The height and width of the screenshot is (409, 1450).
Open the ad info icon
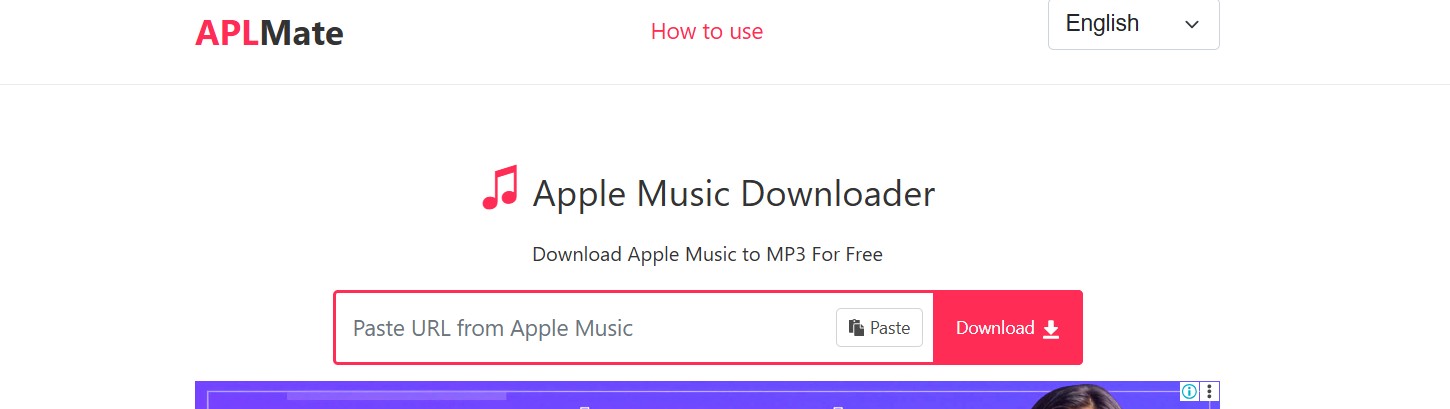pyautogui.click(x=1189, y=391)
